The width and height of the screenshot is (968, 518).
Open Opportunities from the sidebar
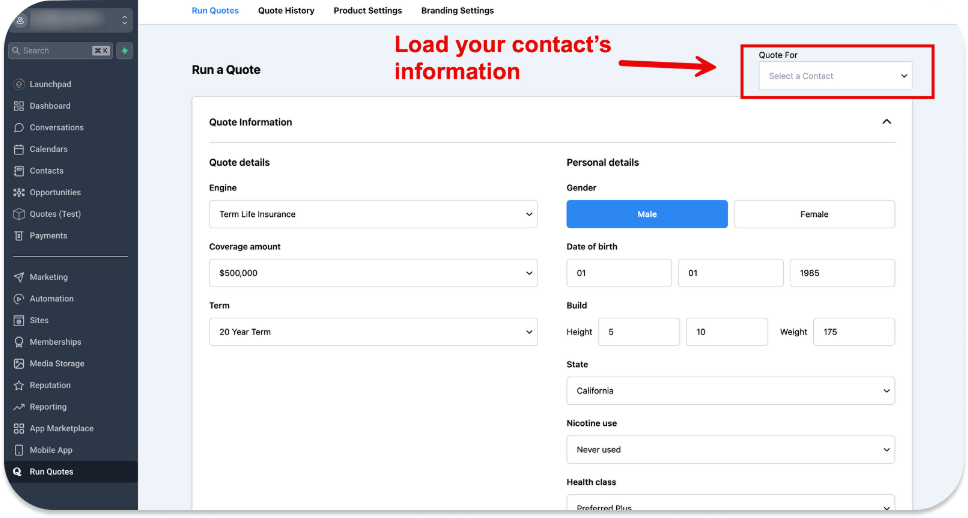pos(55,192)
